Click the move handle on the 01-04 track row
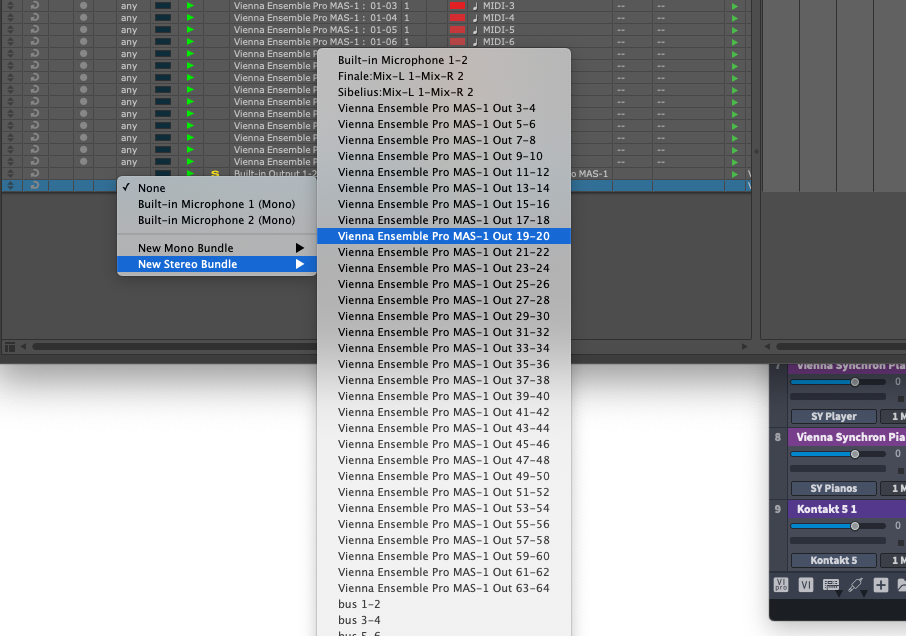Viewport: 906px width, 636px height. [10, 17]
